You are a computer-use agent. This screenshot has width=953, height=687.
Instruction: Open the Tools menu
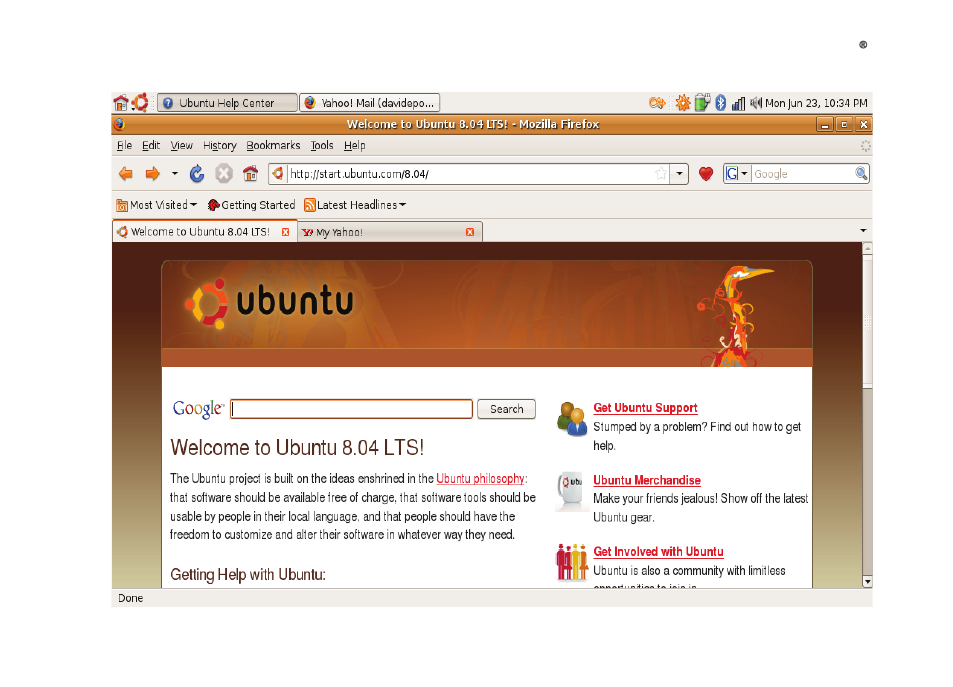coord(322,145)
